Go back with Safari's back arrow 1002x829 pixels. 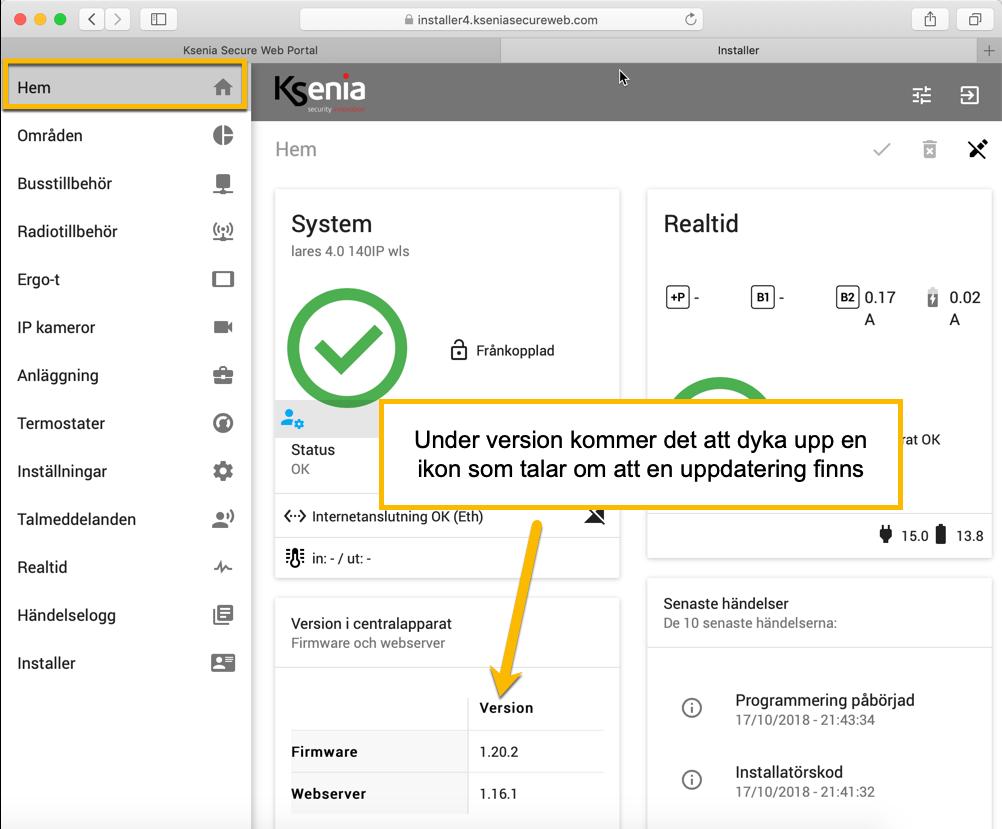coord(92,19)
